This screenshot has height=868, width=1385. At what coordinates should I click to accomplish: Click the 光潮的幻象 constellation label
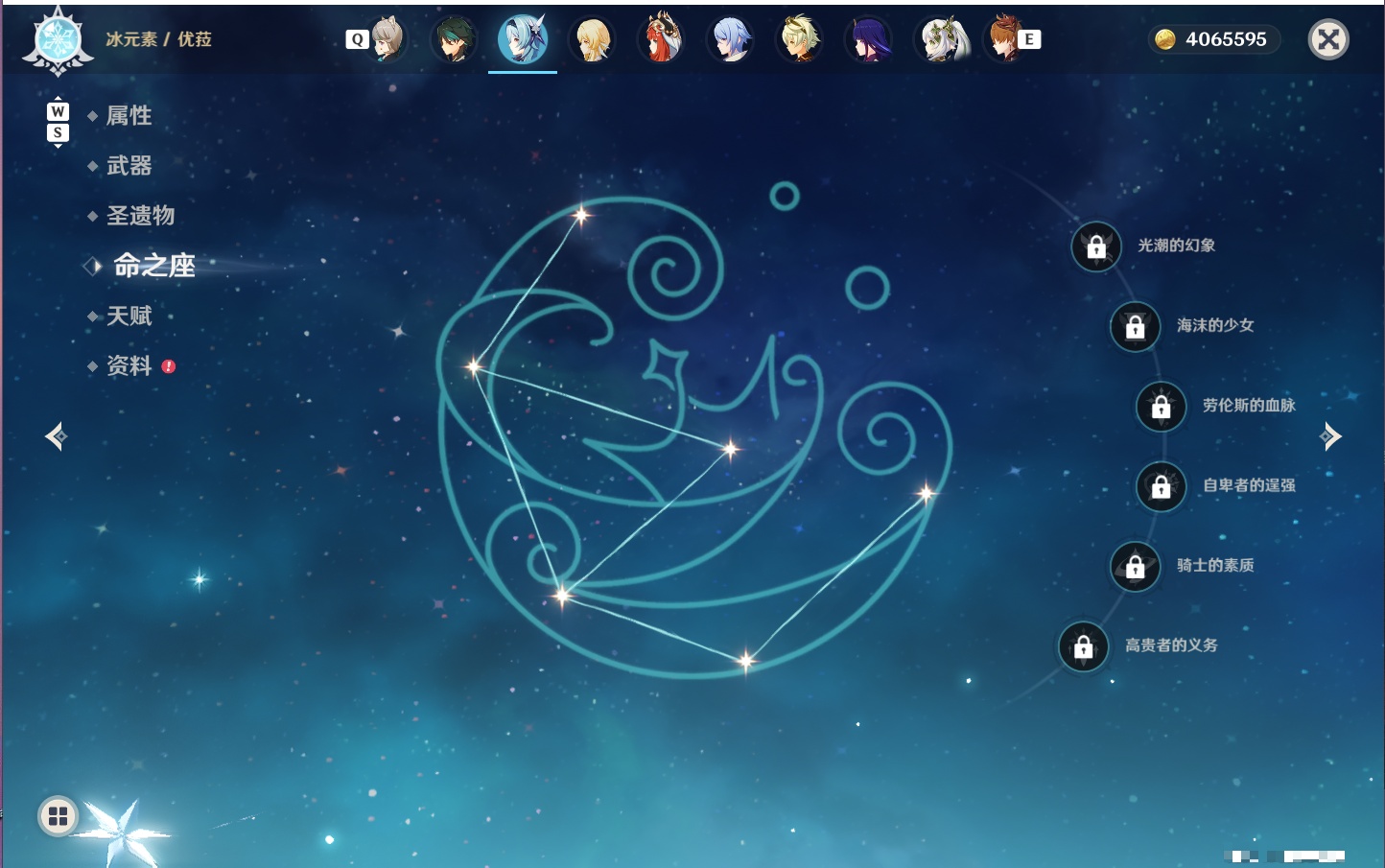1177,246
